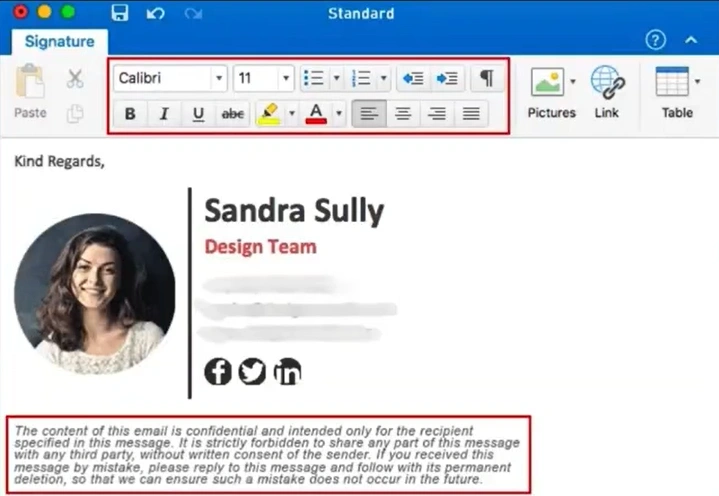
Task: Align text left
Action: (x=369, y=113)
